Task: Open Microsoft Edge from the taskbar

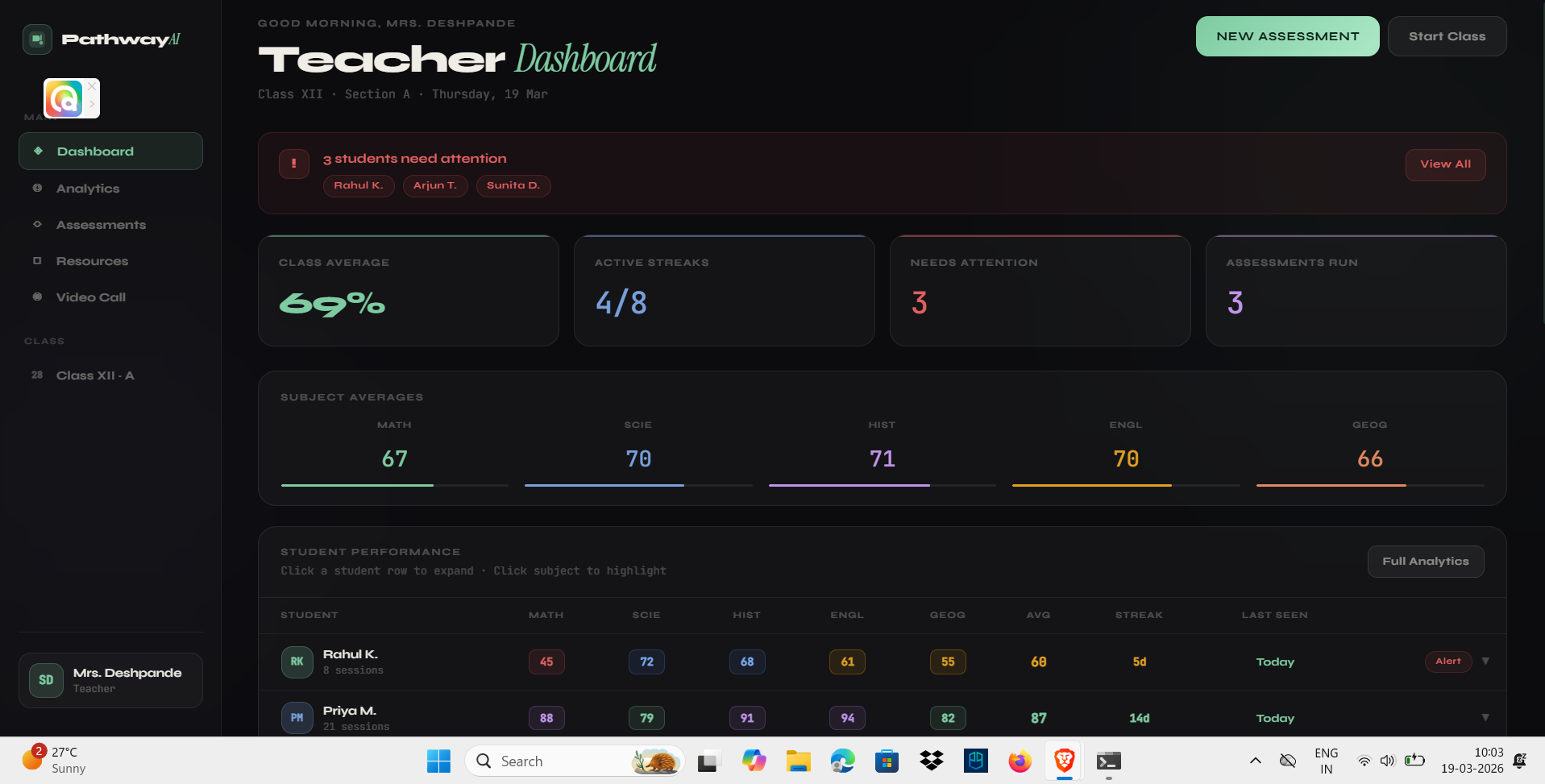Action: pyautogui.click(x=843, y=761)
